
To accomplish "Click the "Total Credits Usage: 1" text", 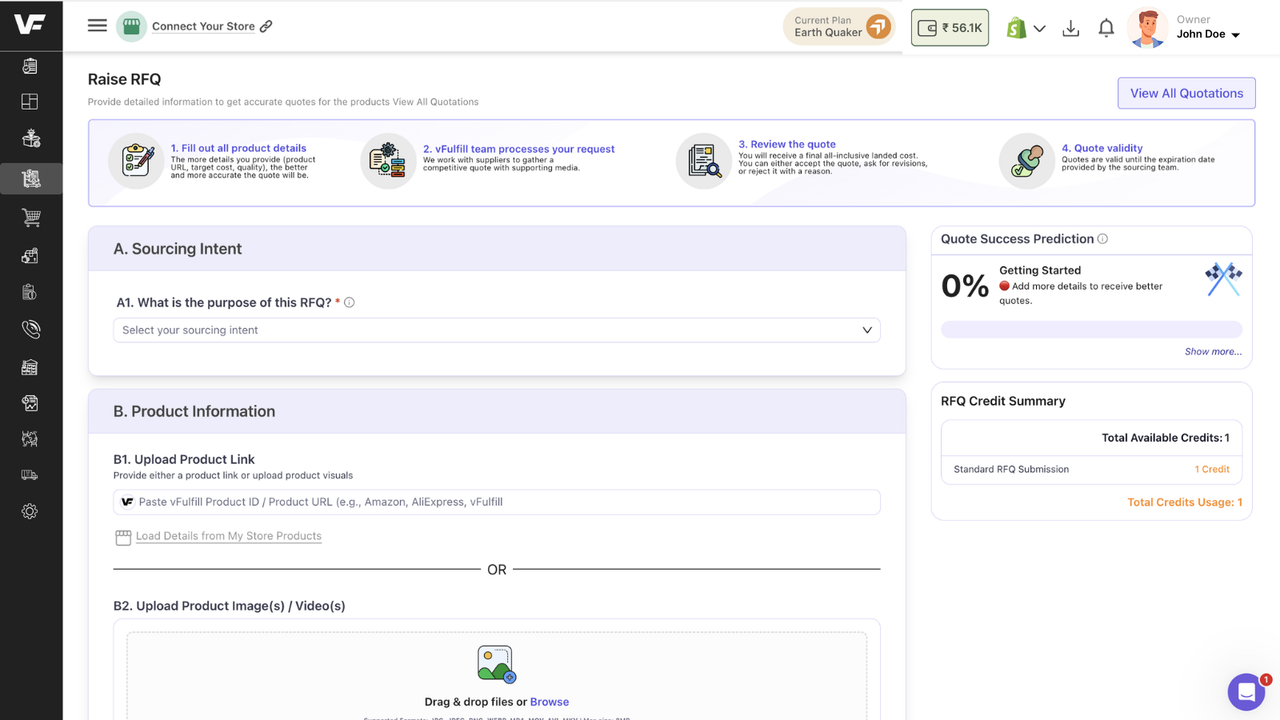I will pos(1185,502).
